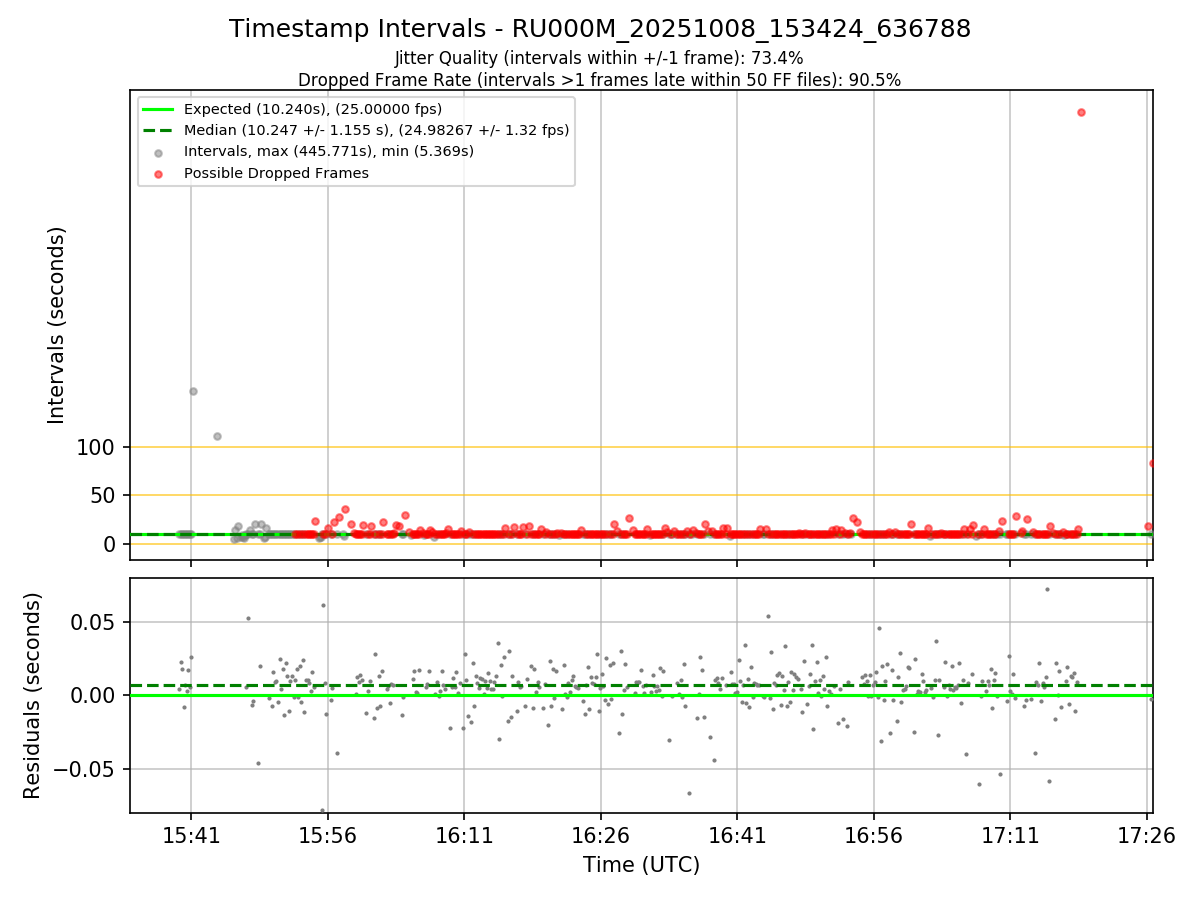Click the 'Residuals (seconds)' axis label
1200x900 pixels.
33,696
